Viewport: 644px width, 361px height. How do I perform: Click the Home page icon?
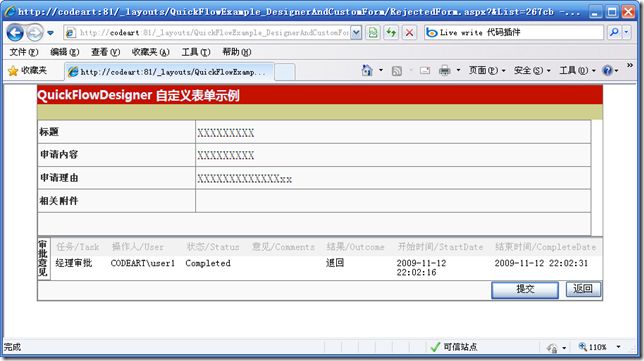click(367, 71)
